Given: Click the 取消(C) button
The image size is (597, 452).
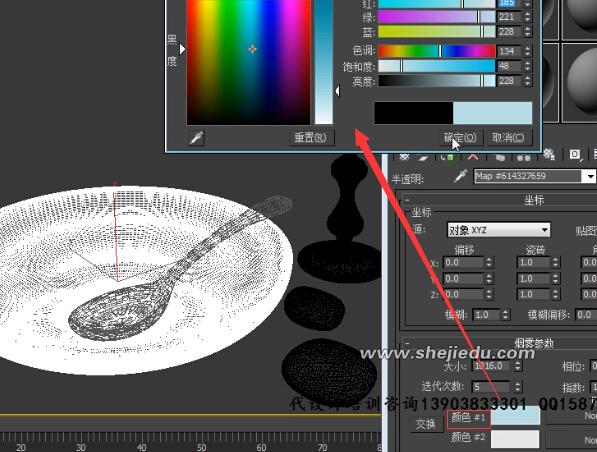Looking at the screenshot, I should coord(508,137).
